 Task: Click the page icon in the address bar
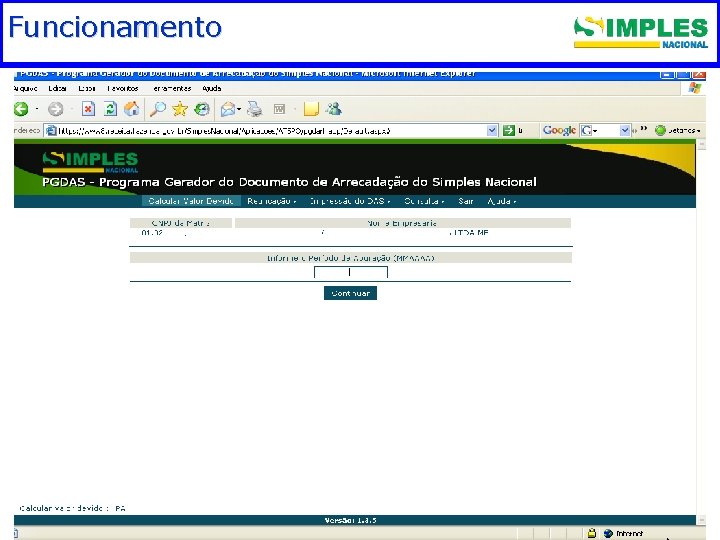(51, 131)
